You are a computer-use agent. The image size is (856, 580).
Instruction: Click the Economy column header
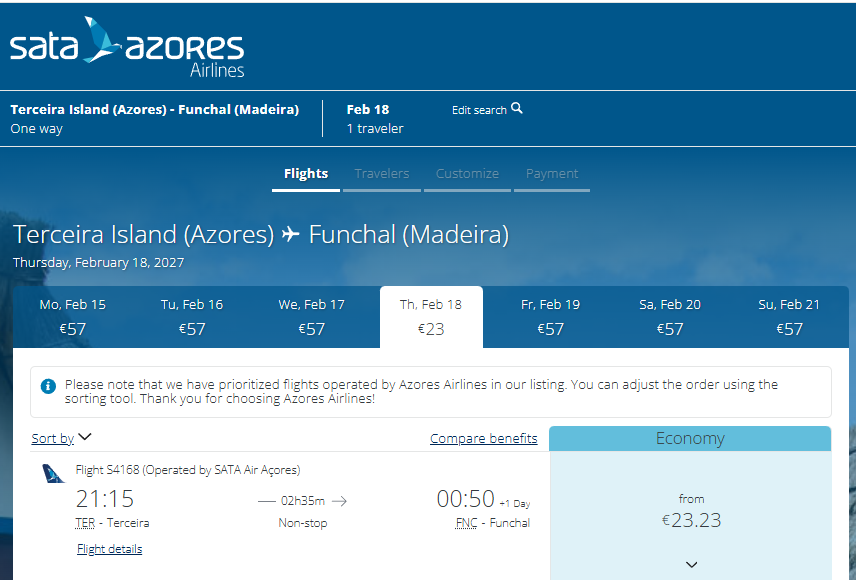[x=690, y=439]
